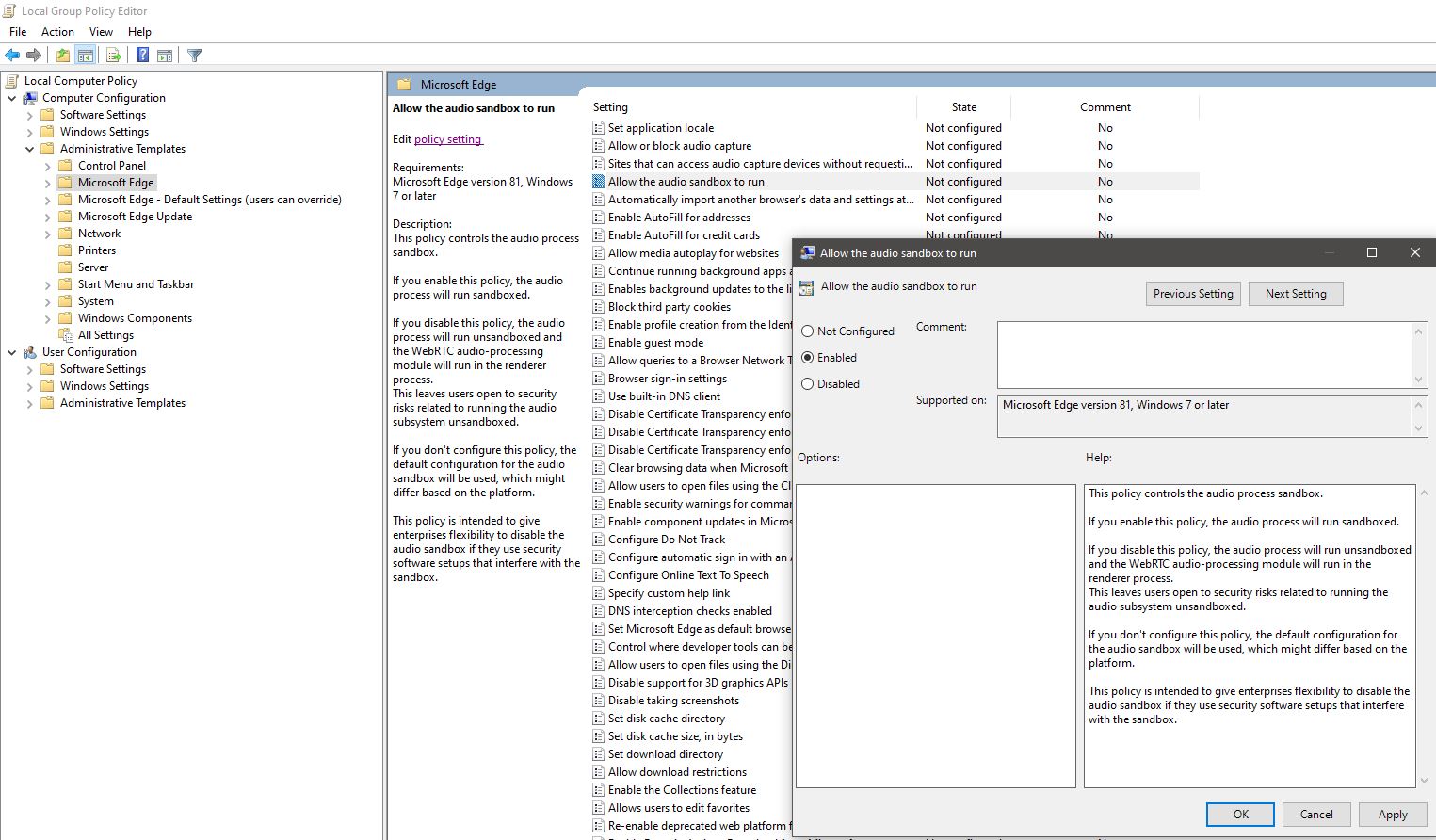Image resolution: width=1436 pixels, height=840 pixels.
Task: Click the Export List icon
Action: pos(114,55)
